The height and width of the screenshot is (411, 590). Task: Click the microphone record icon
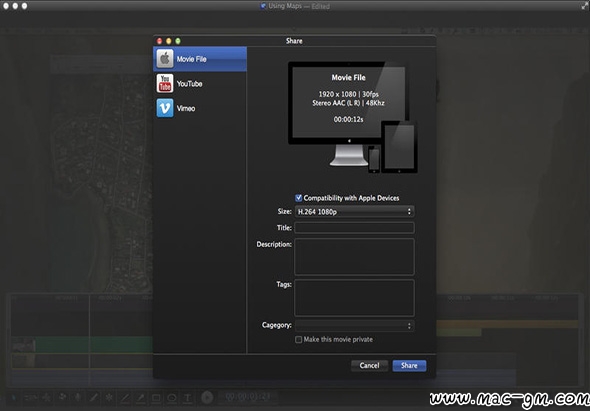click(78, 397)
